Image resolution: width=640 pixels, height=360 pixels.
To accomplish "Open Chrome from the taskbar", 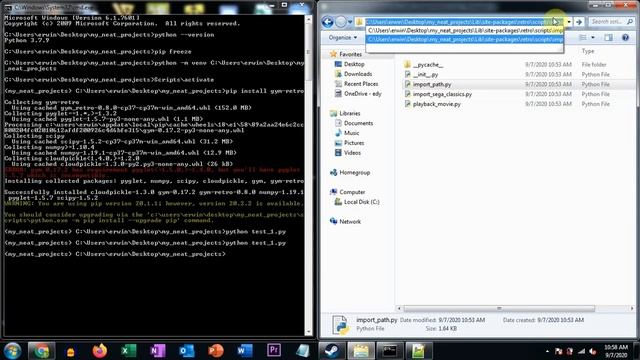I will point(41,351).
